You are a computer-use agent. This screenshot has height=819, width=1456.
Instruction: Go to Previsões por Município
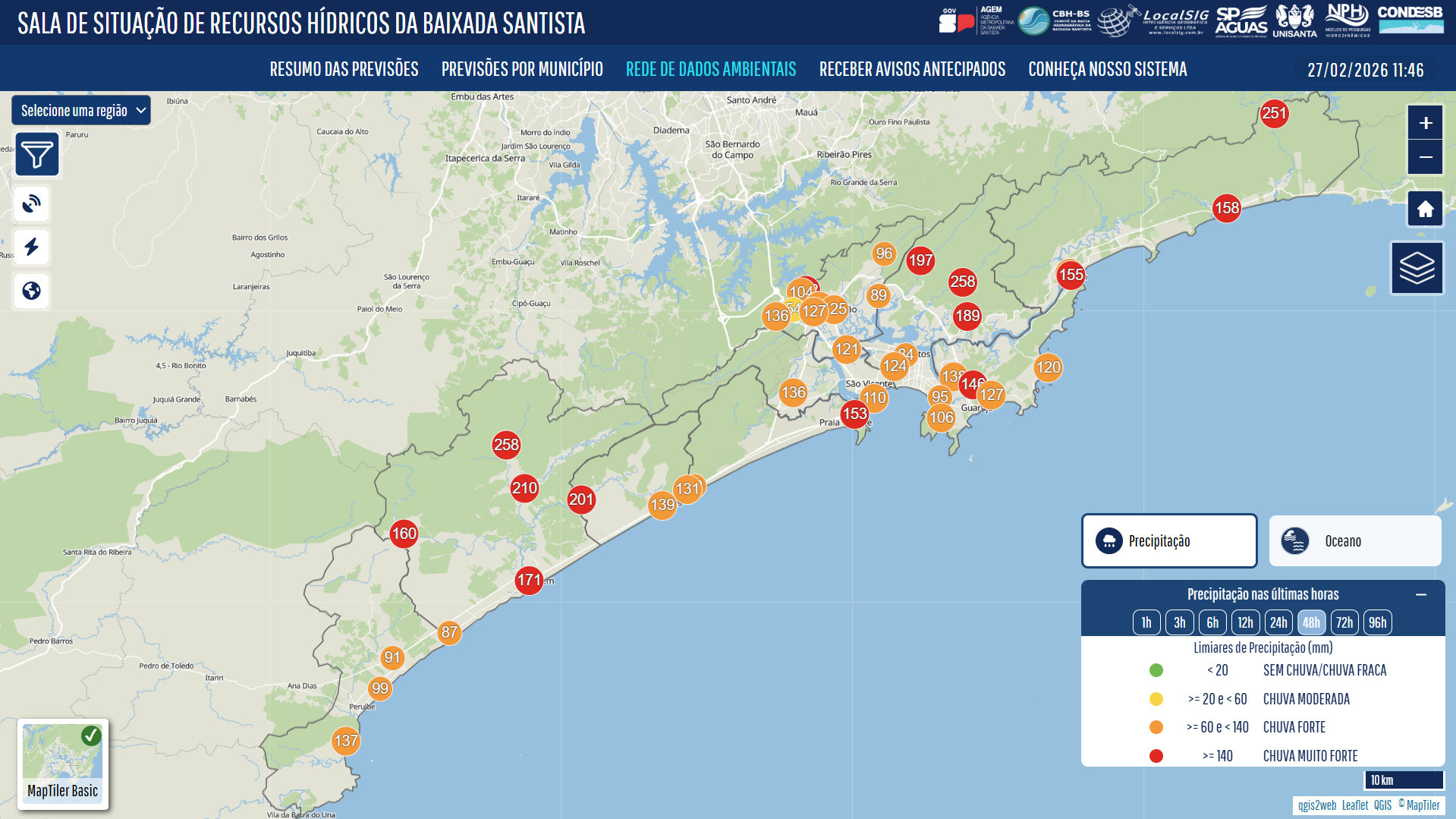click(x=522, y=69)
